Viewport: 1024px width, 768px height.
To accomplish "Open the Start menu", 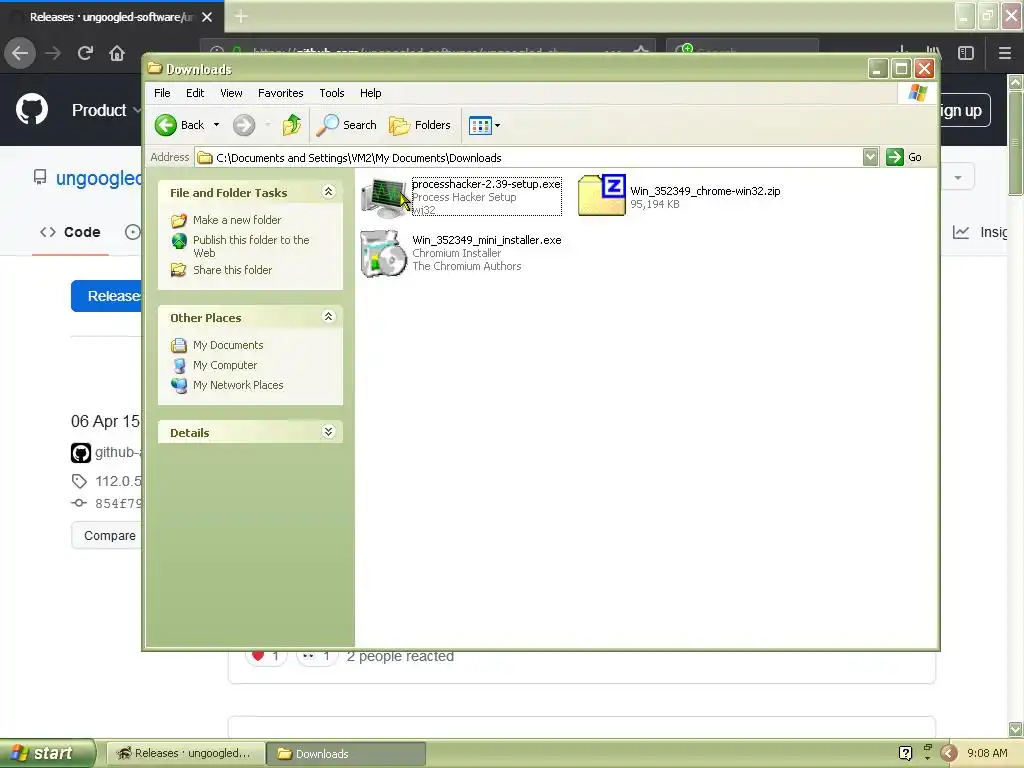I will (46, 753).
